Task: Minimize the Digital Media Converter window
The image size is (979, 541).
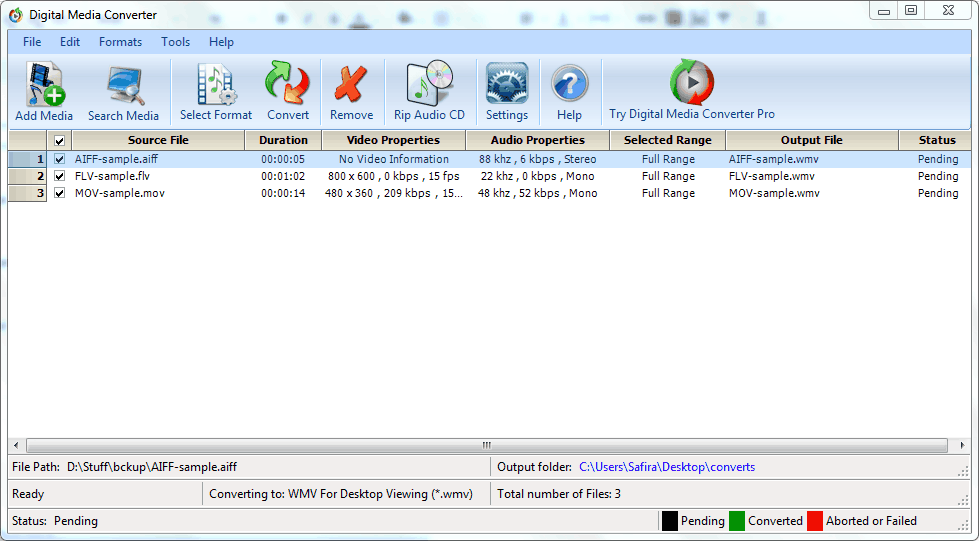Action: [x=883, y=11]
